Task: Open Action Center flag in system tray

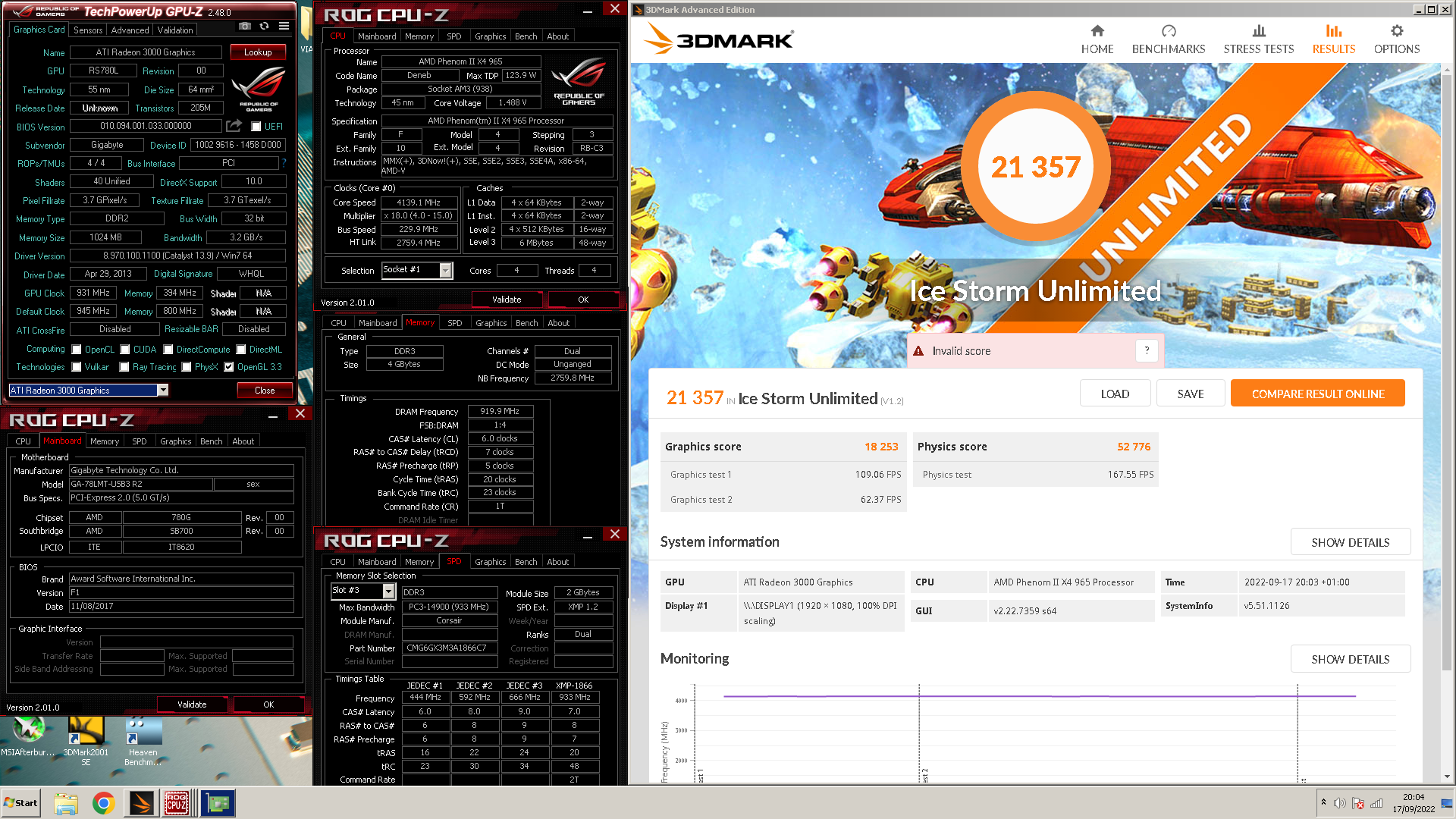Action: coord(1358,803)
